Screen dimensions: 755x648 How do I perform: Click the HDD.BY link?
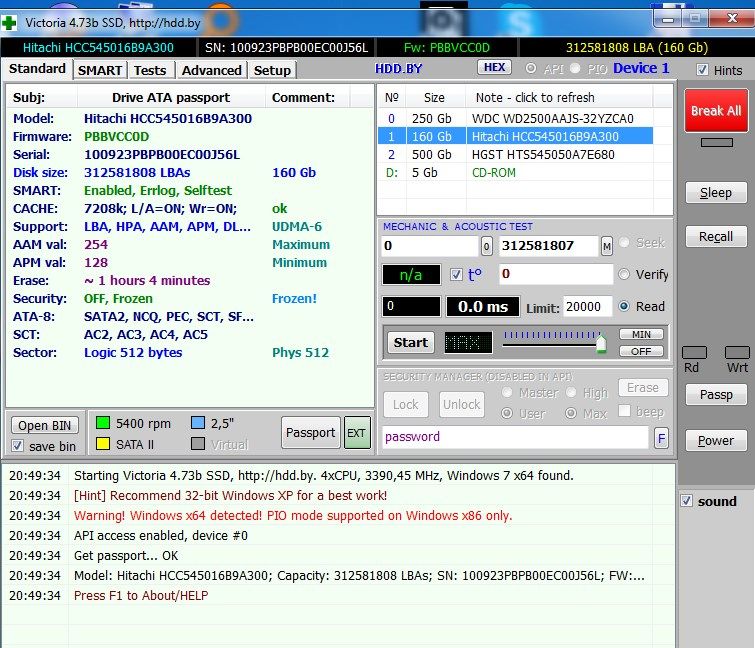(399, 69)
